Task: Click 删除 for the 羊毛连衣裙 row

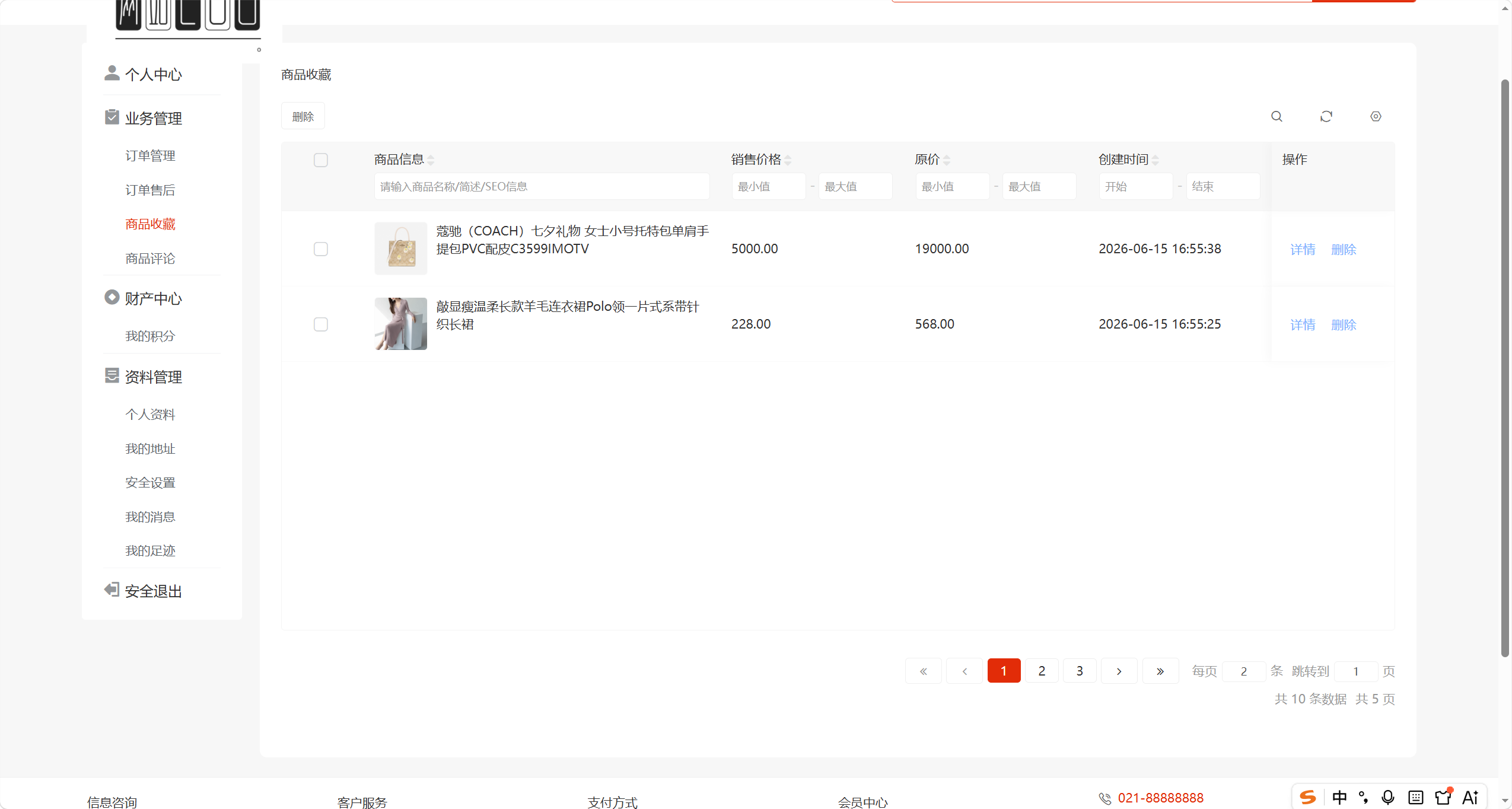Action: tap(1344, 324)
